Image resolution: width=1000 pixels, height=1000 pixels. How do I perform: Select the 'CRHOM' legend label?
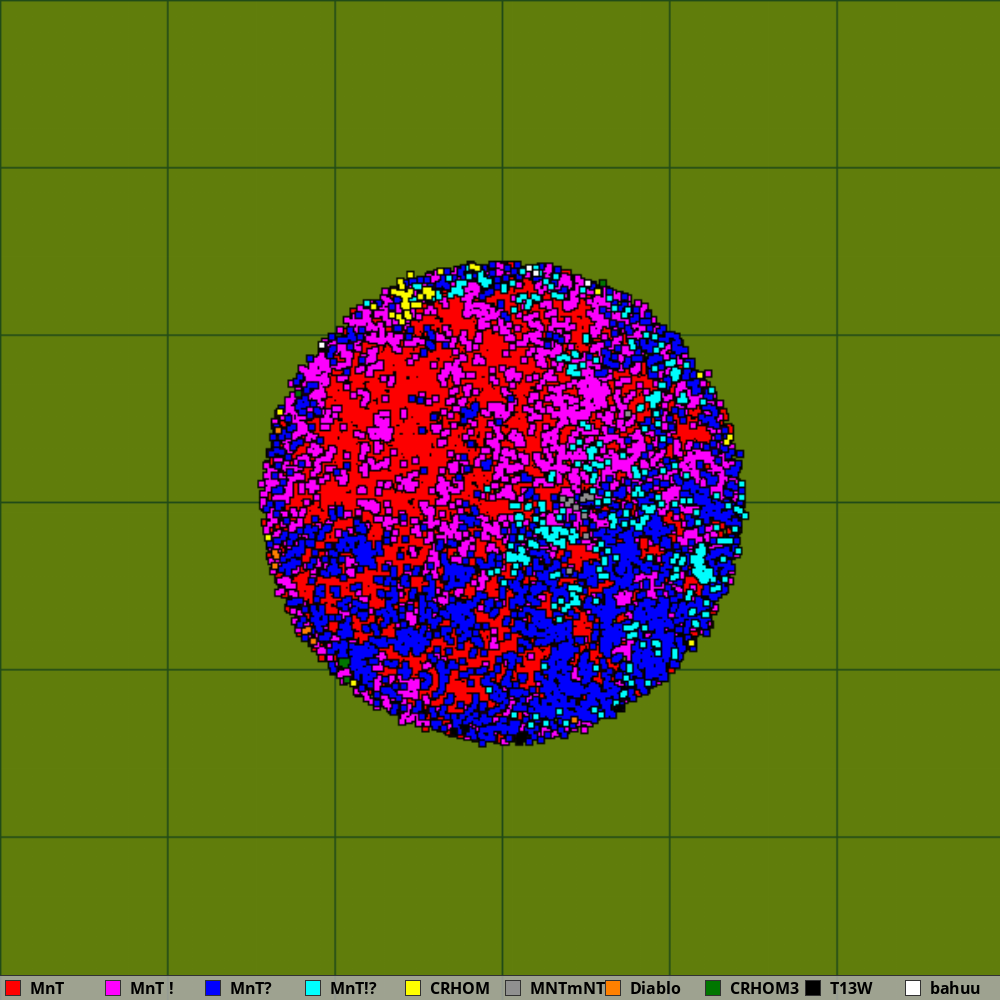460,988
